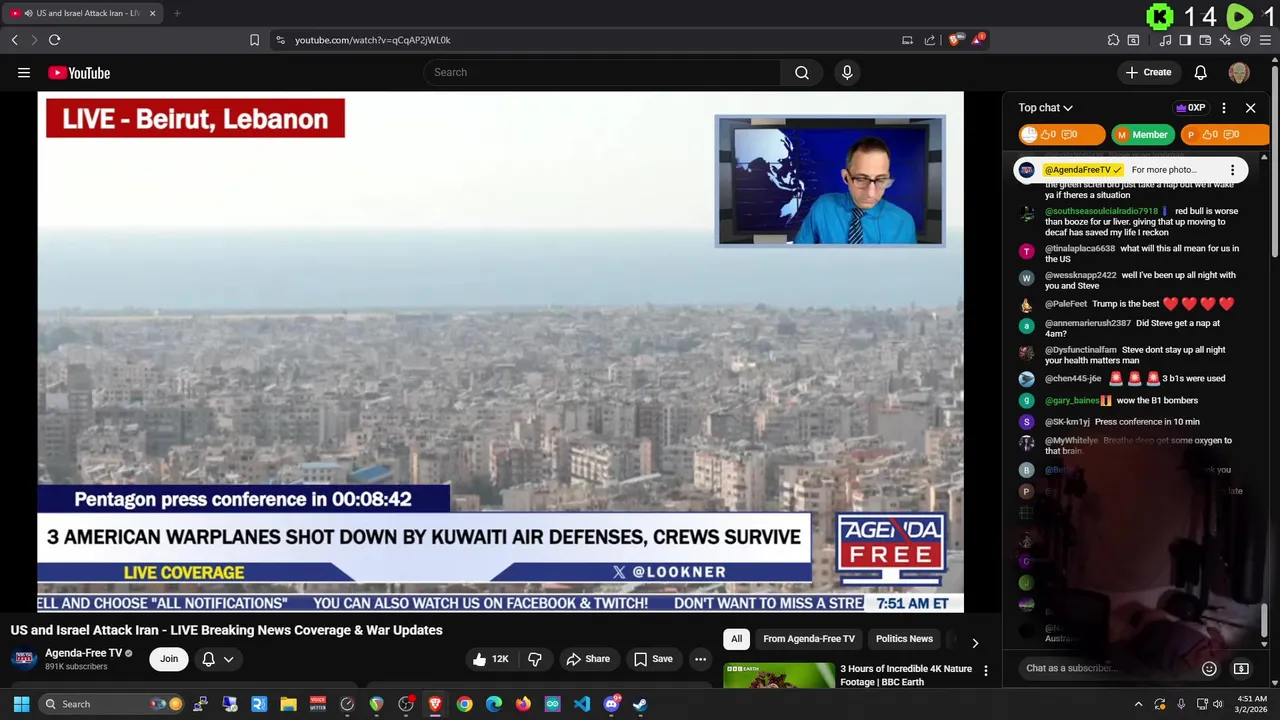Open the account avatar menu

pyautogui.click(x=1239, y=72)
